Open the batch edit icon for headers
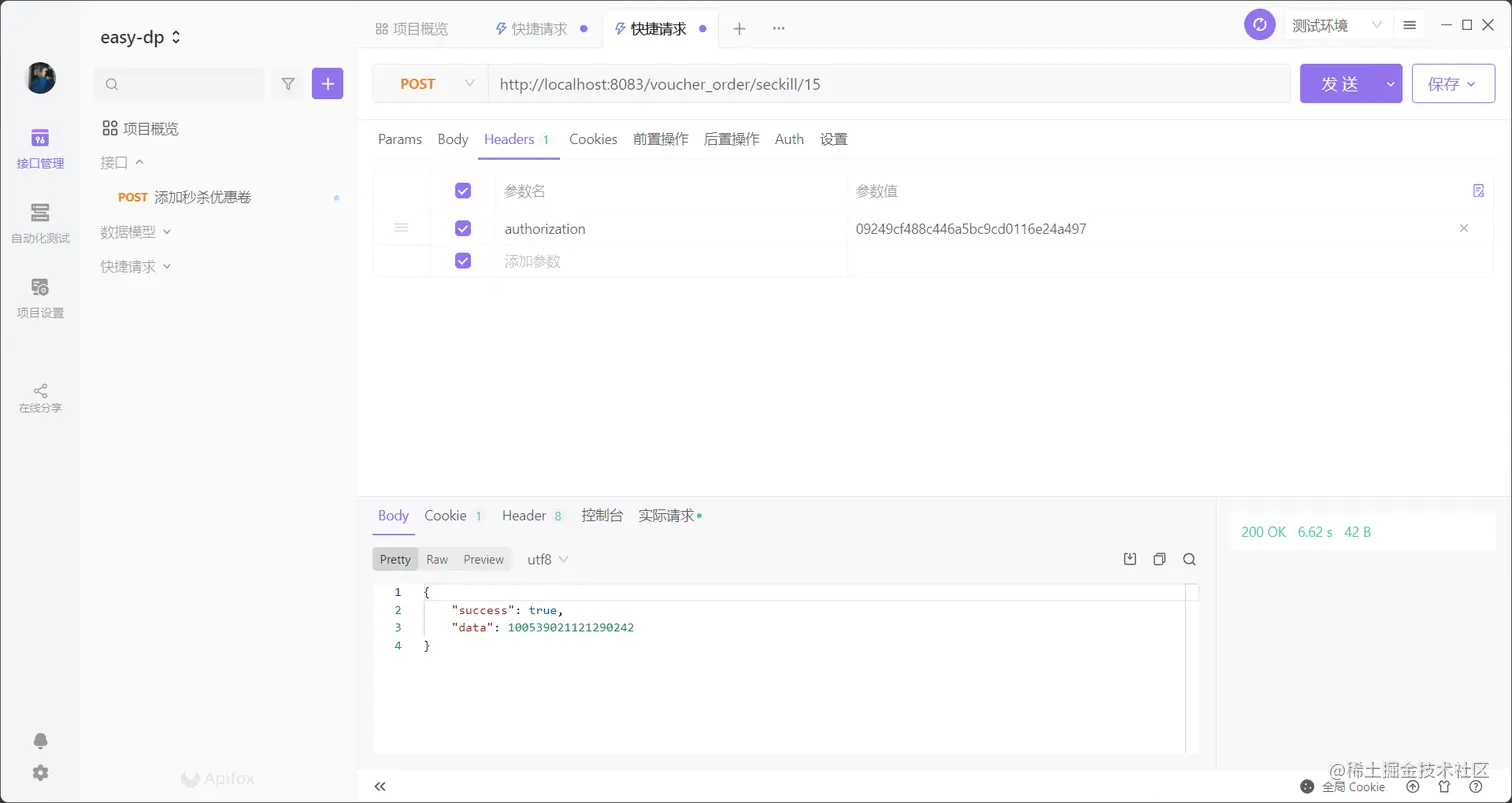Image resolution: width=1512 pixels, height=803 pixels. [x=1479, y=190]
